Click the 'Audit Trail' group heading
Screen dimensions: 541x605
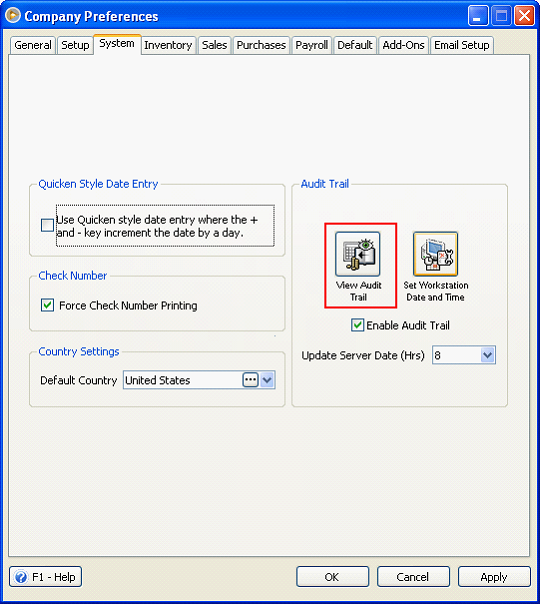click(325, 184)
